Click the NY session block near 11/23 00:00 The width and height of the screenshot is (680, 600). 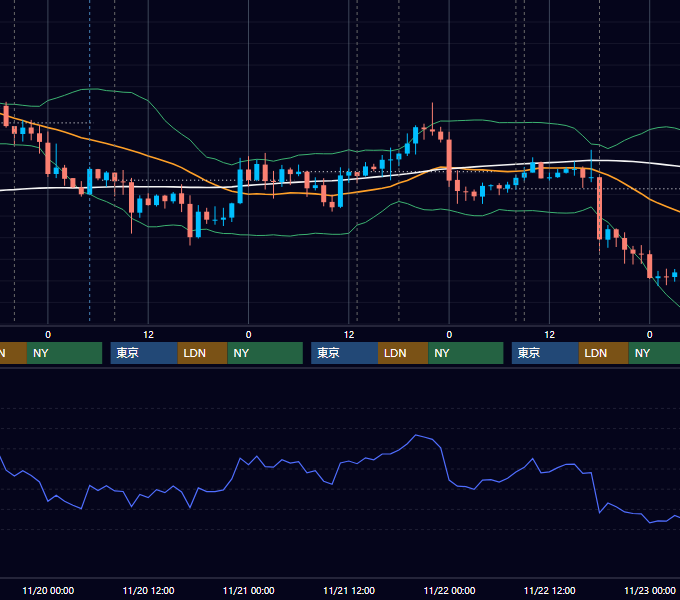654,353
